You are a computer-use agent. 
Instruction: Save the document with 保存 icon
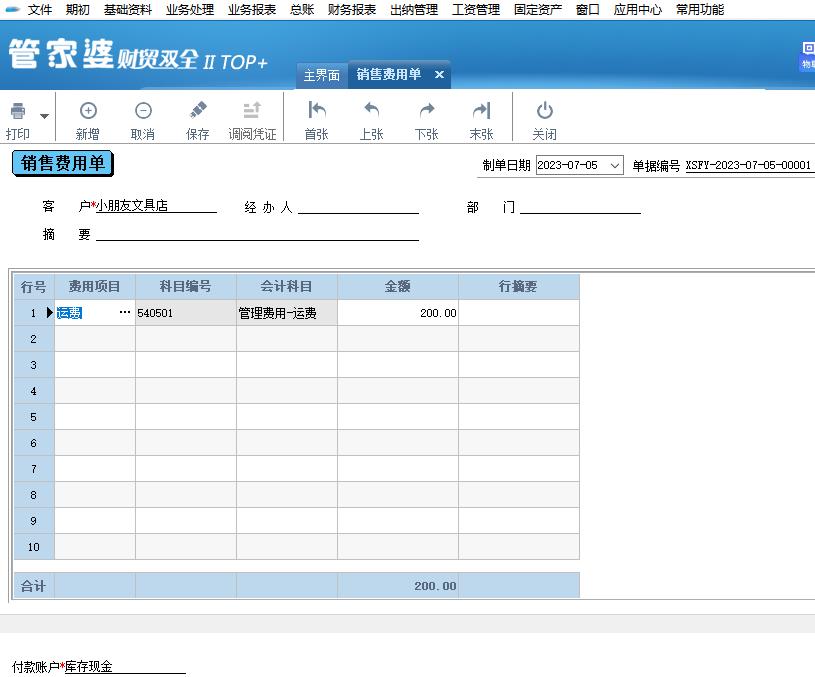tap(198, 110)
